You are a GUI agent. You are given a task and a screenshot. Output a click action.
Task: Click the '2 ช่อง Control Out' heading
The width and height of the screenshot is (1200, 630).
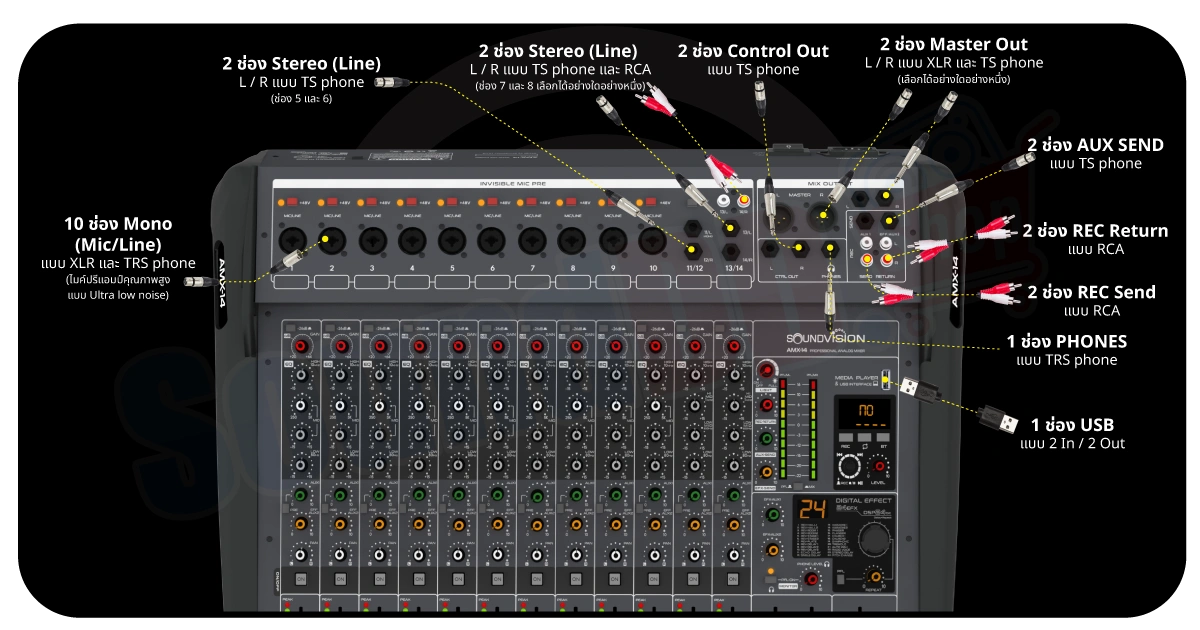753,51
